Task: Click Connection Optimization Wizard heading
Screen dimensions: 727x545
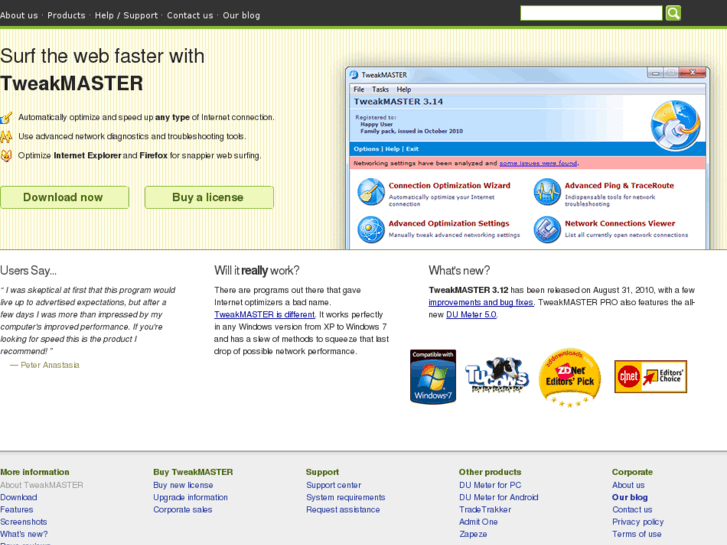Action: [449, 186]
